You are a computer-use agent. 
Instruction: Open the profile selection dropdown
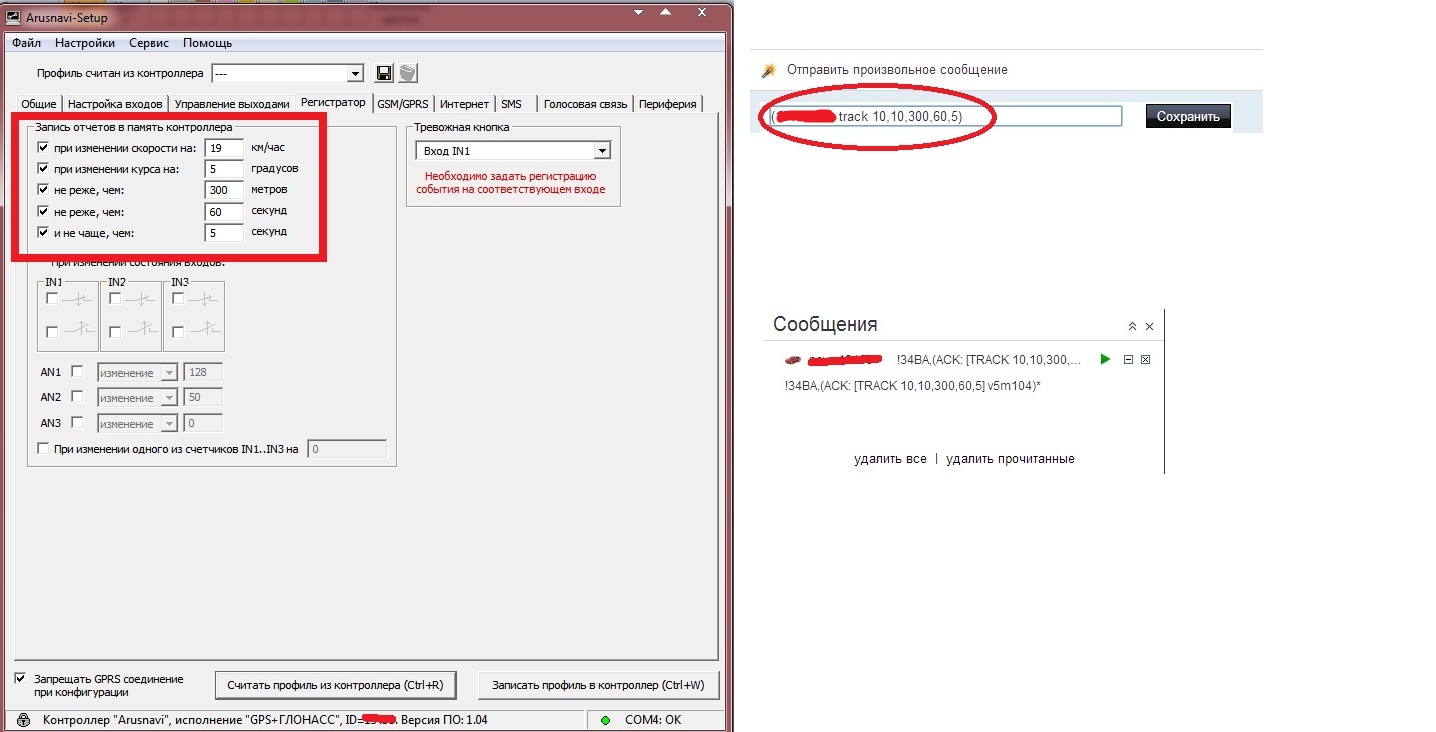[x=354, y=73]
